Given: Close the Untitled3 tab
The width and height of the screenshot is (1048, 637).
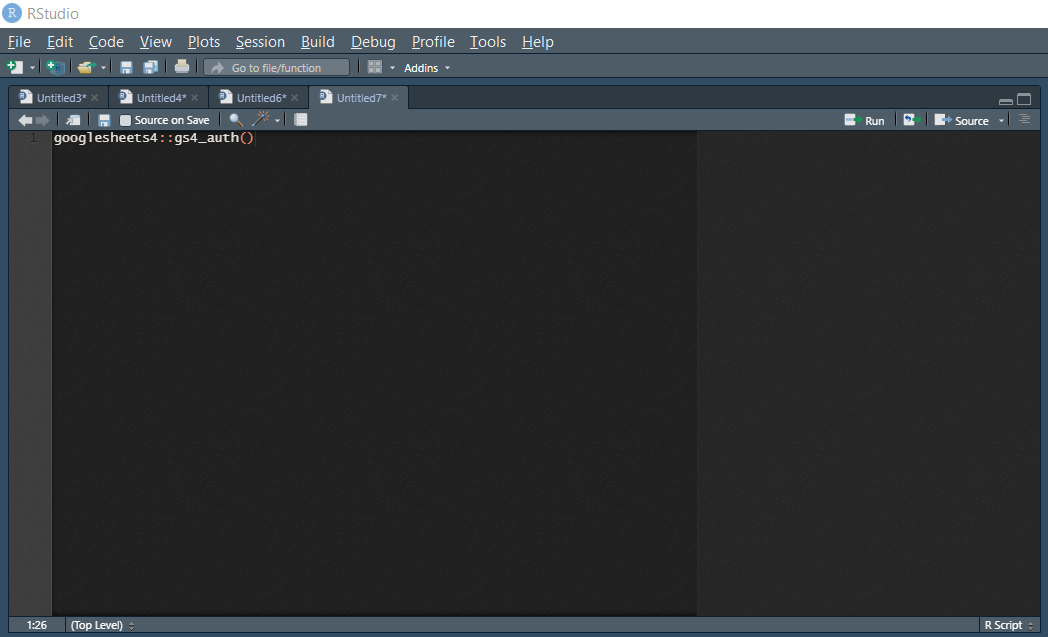Looking at the screenshot, I should click(95, 98).
